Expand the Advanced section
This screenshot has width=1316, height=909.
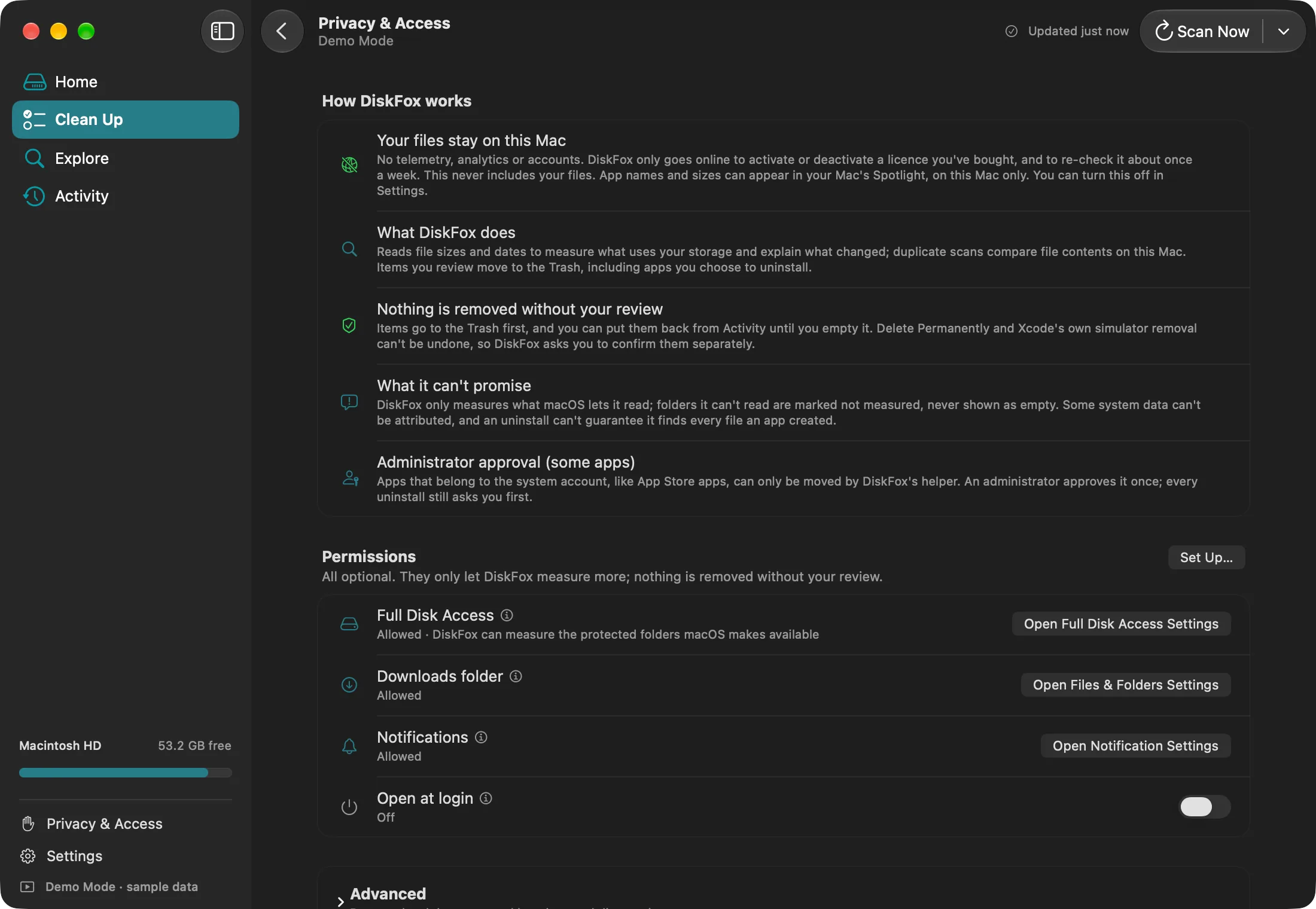340,901
